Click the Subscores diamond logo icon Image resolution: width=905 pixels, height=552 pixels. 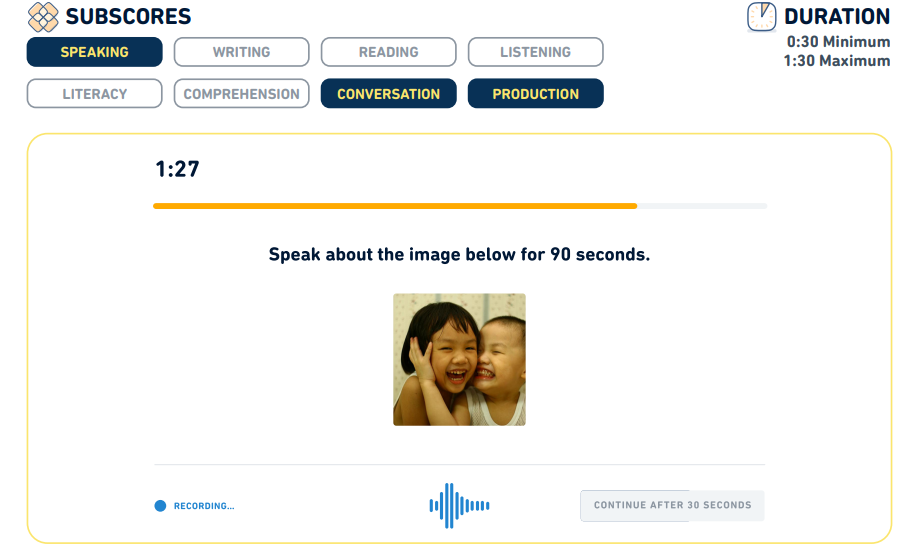tap(43, 17)
